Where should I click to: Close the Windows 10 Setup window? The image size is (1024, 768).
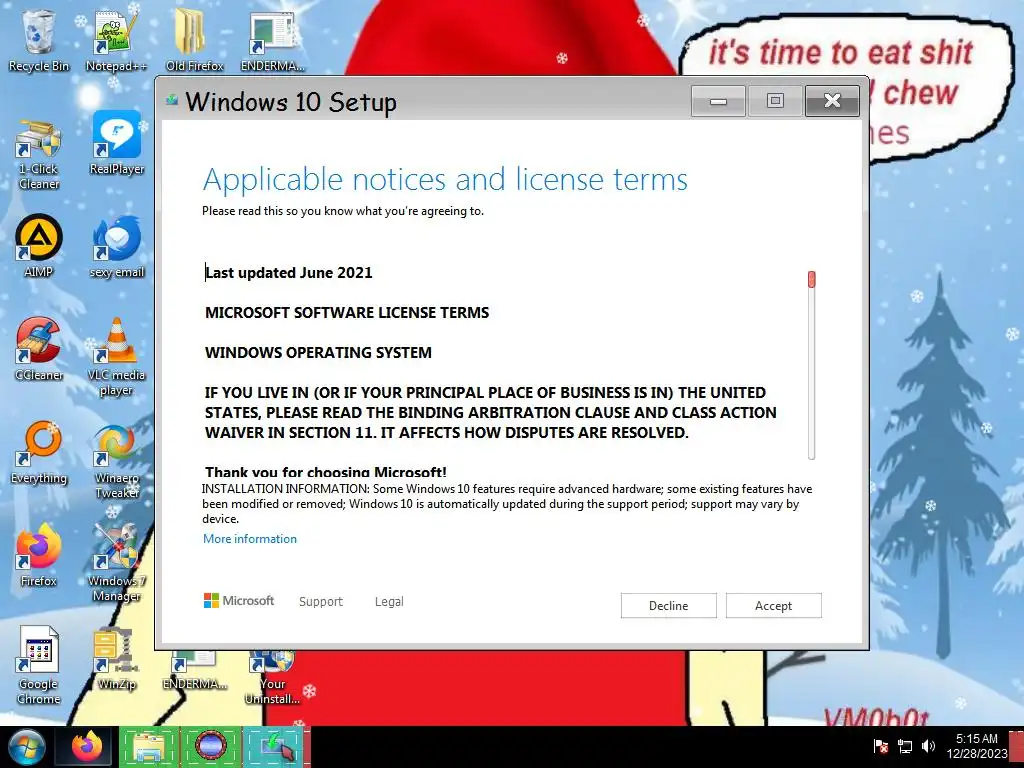[832, 101]
